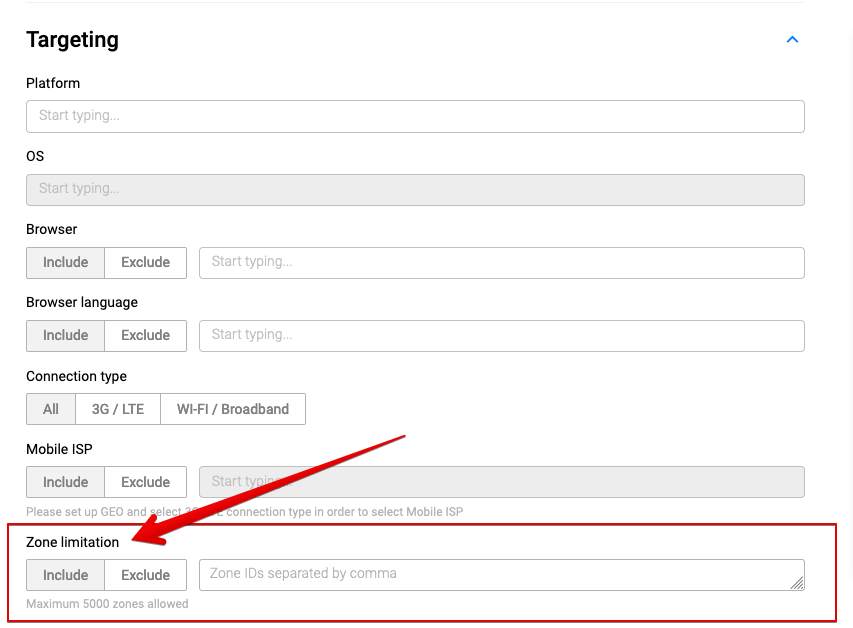Collapse the Targeting section chevron
The height and width of the screenshot is (628, 853).
click(x=792, y=40)
